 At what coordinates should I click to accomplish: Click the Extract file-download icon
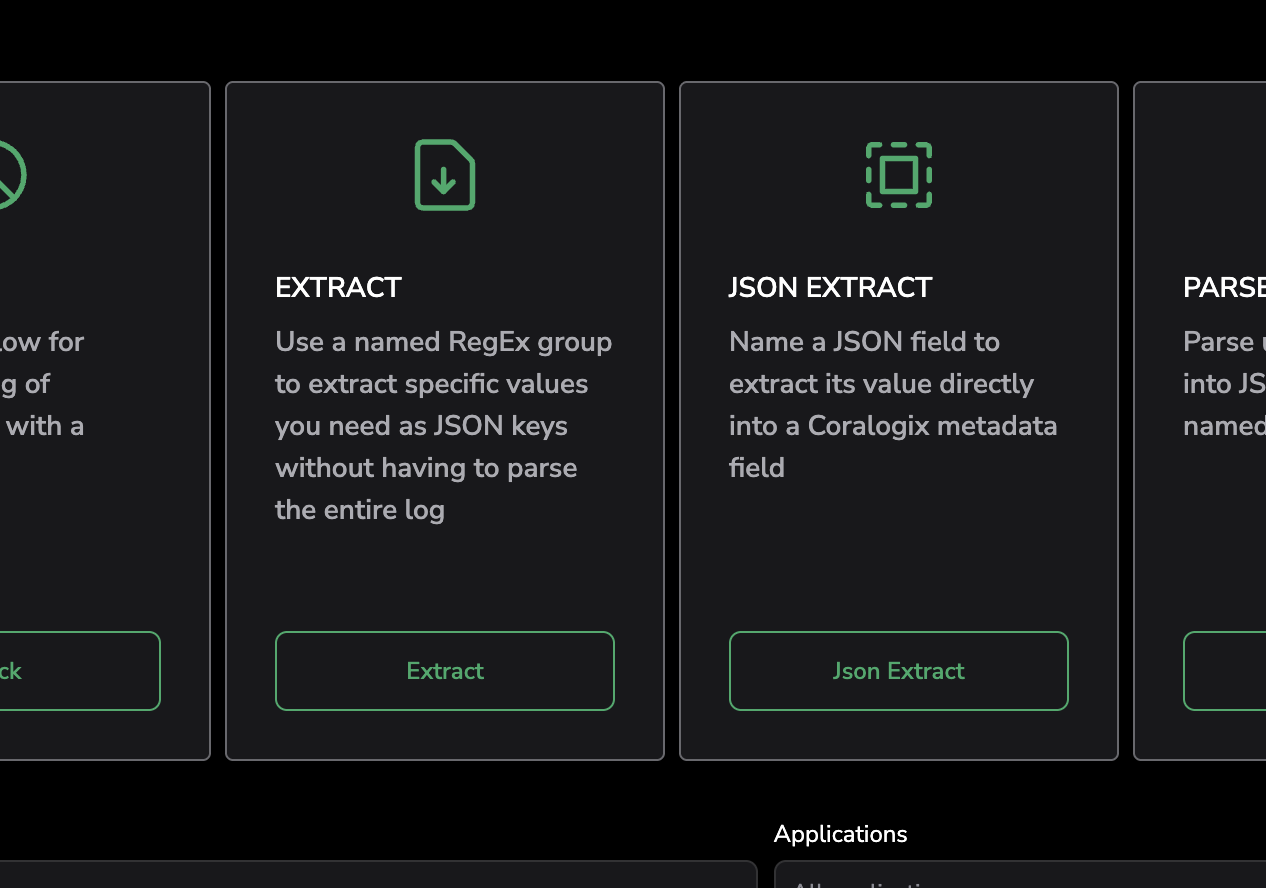point(445,175)
